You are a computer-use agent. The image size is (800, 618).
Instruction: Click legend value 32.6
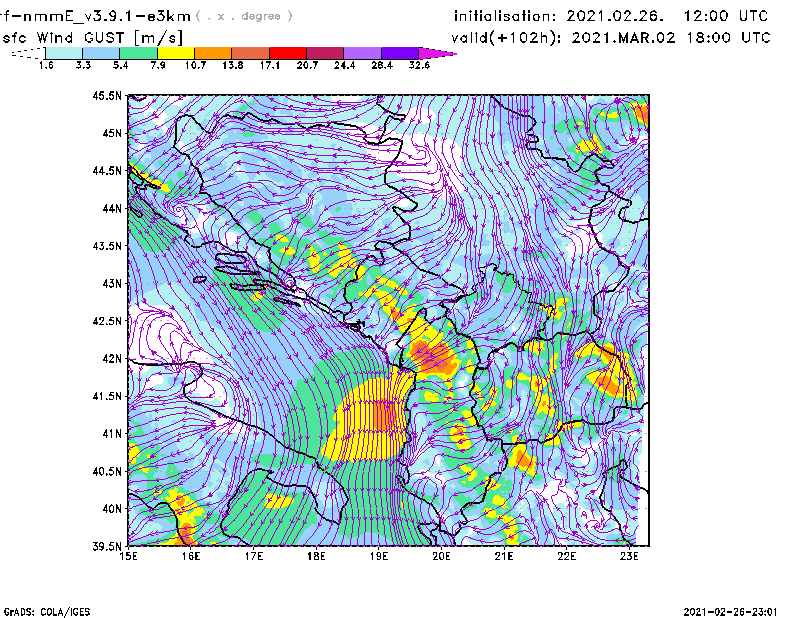[x=419, y=65]
